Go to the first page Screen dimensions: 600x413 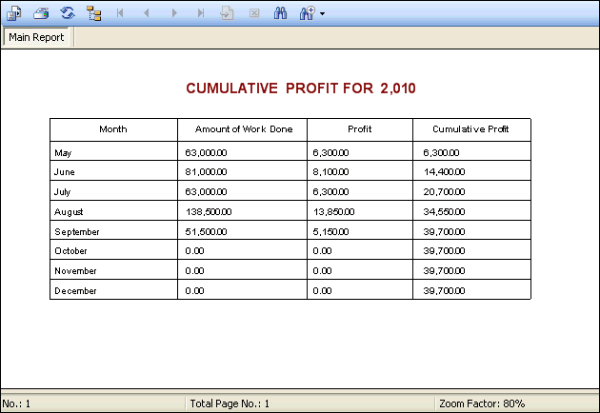[x=121, y=13]
